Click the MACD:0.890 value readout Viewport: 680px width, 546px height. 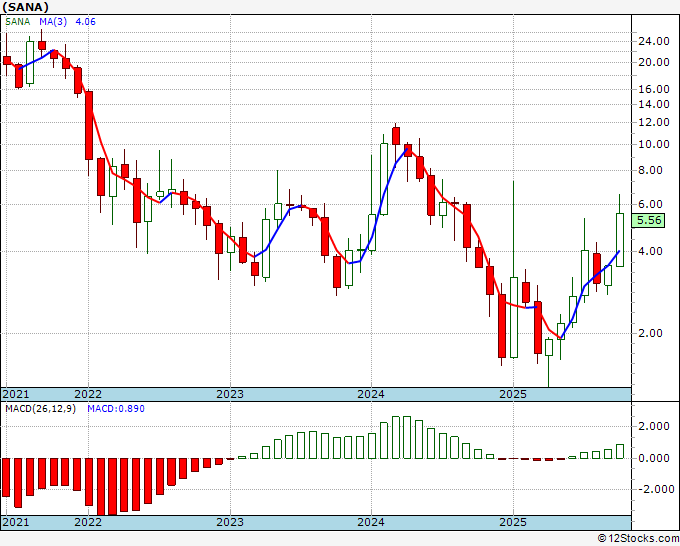(x=116, y=409)
